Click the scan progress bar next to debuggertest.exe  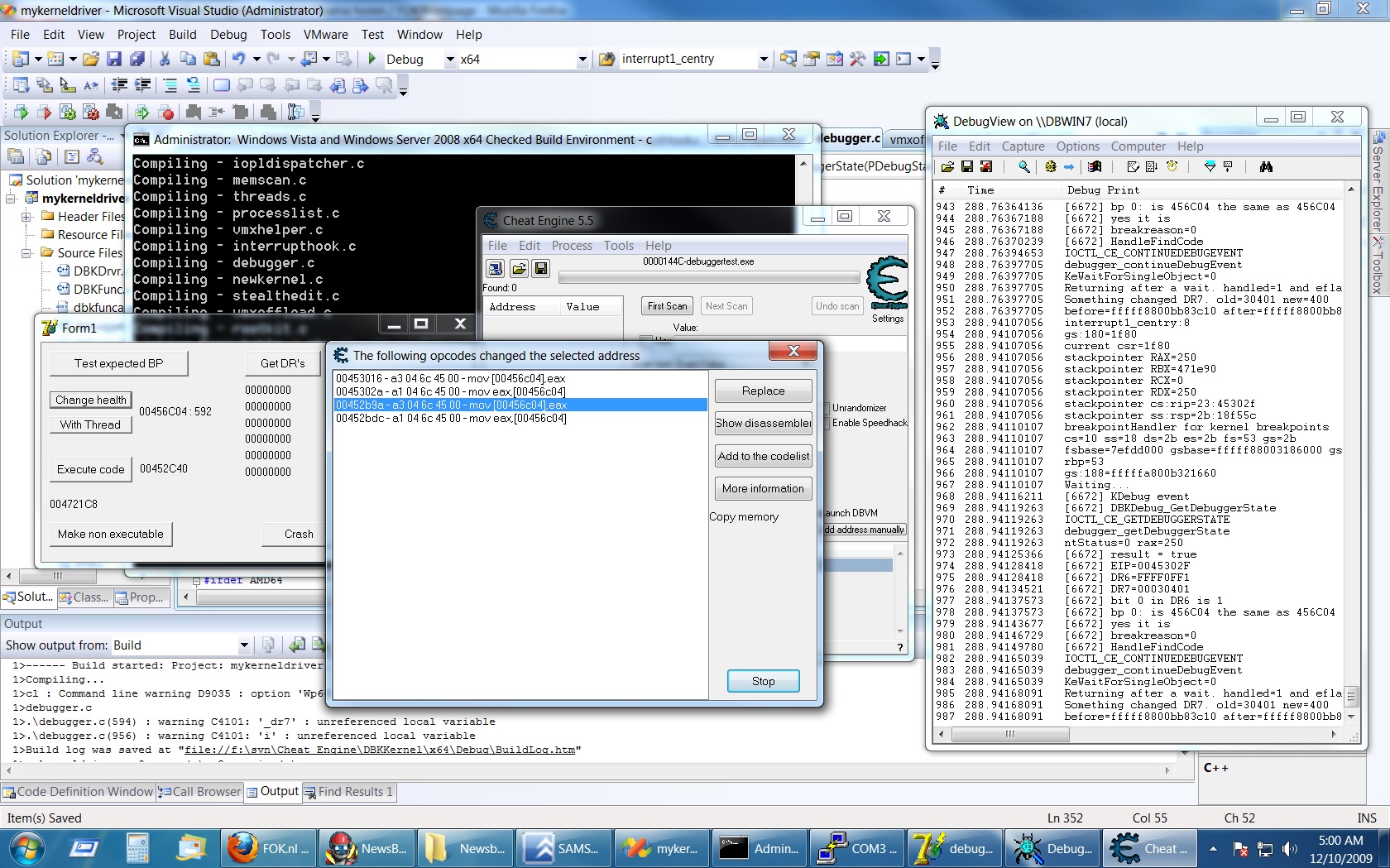click(707, 277)
